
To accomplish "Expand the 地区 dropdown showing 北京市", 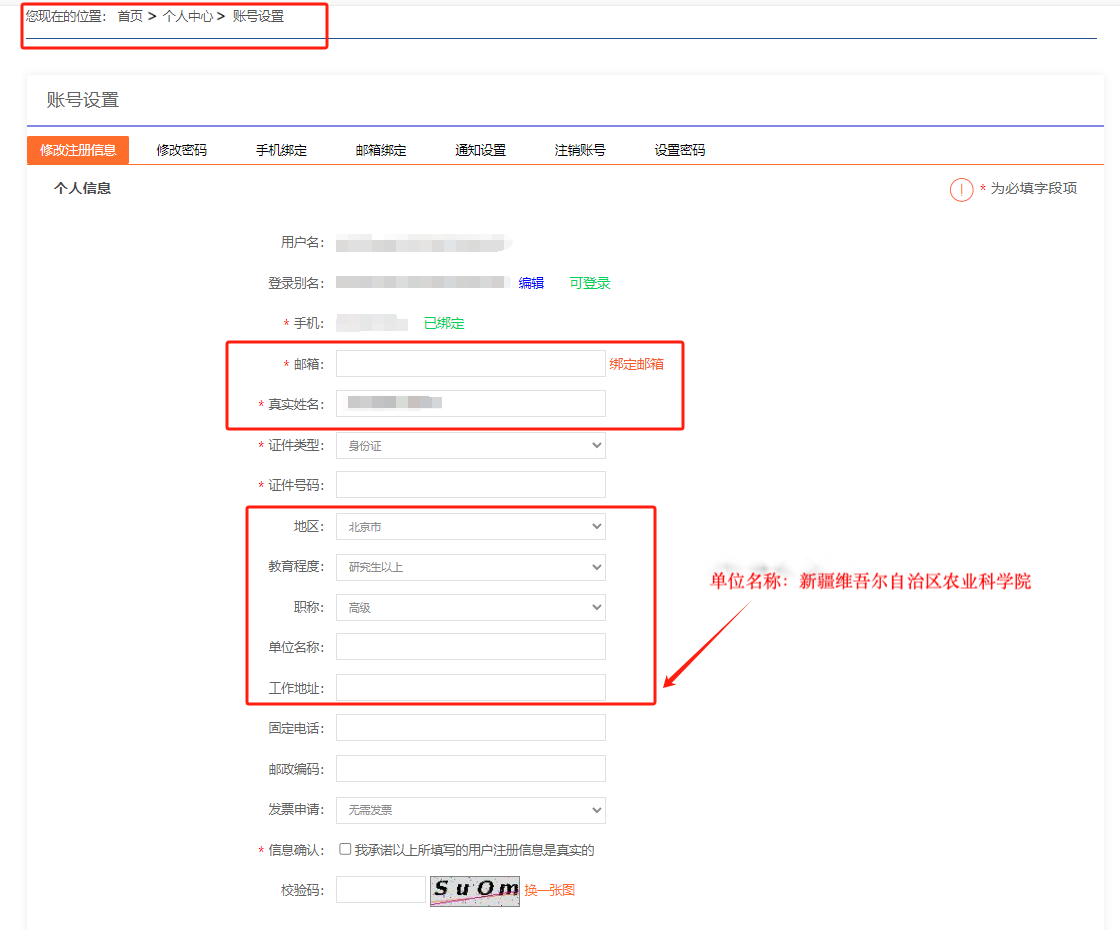I will [x=470, y=527].
